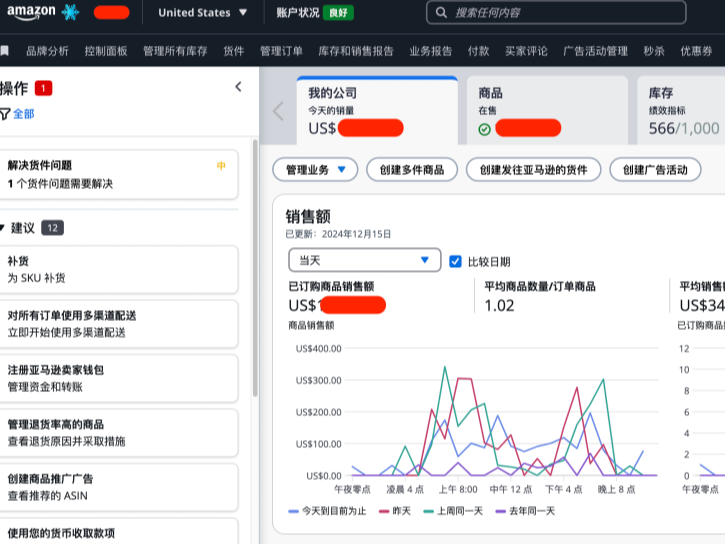The width and height of the screenshot is (725, 544).
Task: Open 对所有订单使用多渠道配送 card
Action: tap(119, 324)
